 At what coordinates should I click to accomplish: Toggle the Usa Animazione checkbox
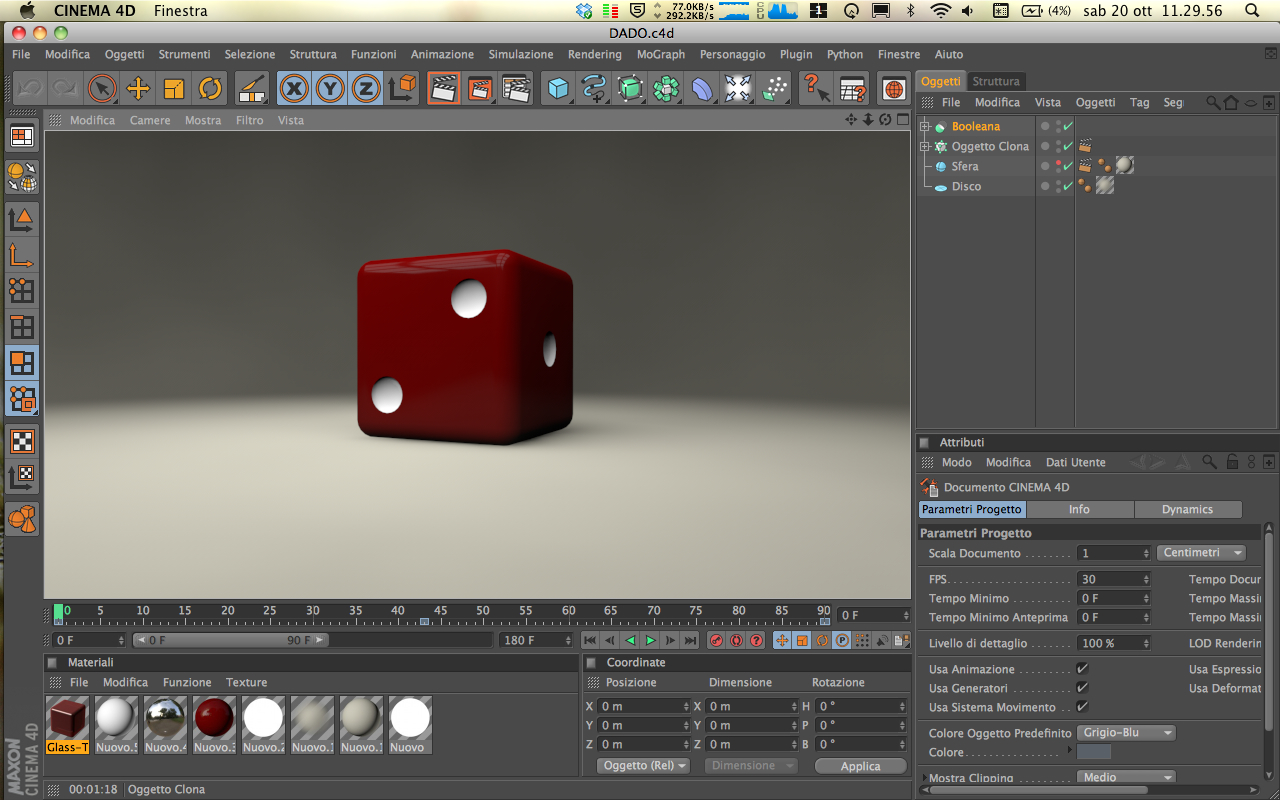(x=1082, y=669)
